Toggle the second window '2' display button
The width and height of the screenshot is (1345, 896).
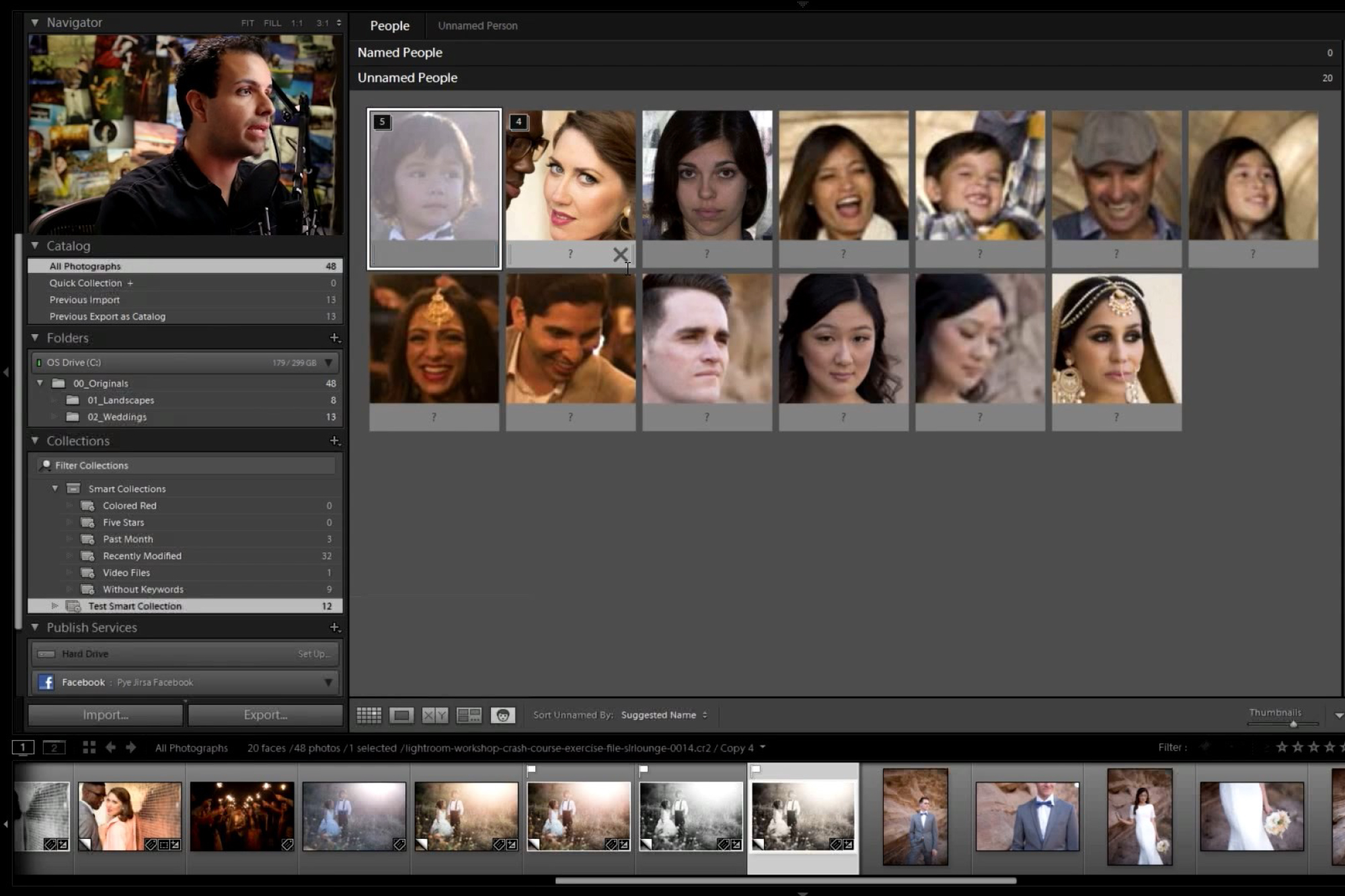coord(54,747)
